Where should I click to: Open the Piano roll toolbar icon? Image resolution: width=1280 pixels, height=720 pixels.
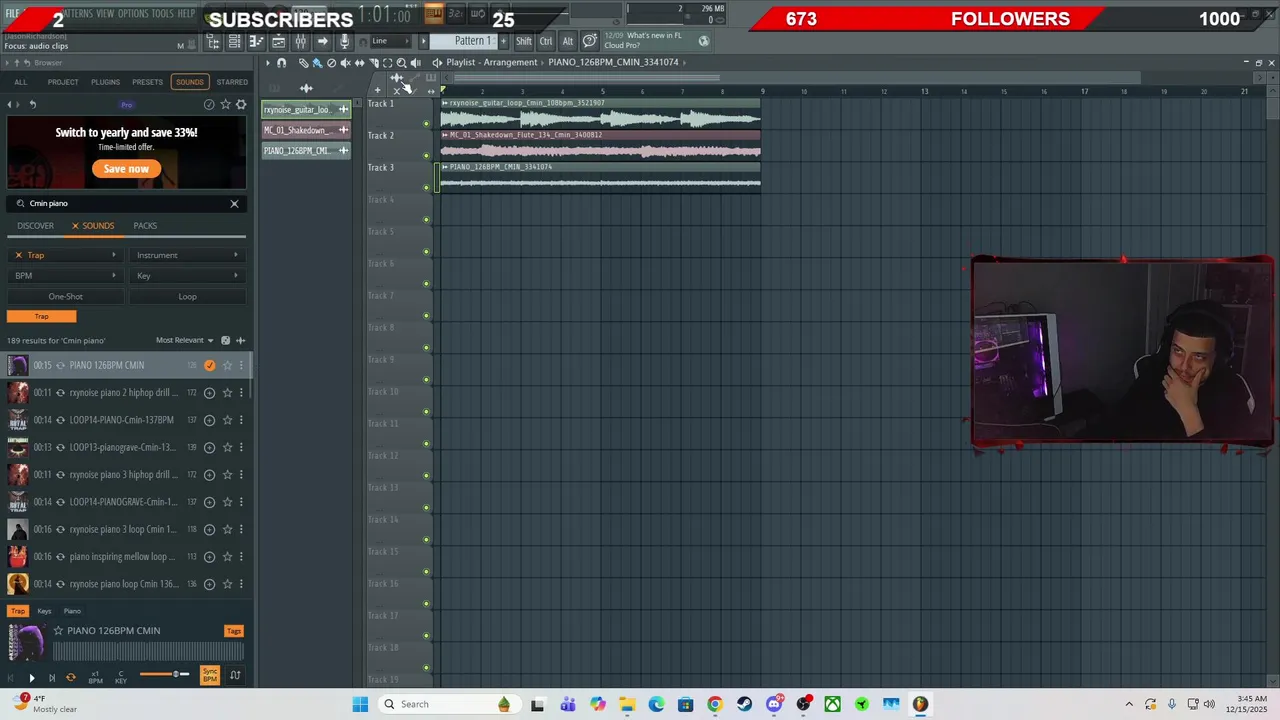click(x=256, y=41)
